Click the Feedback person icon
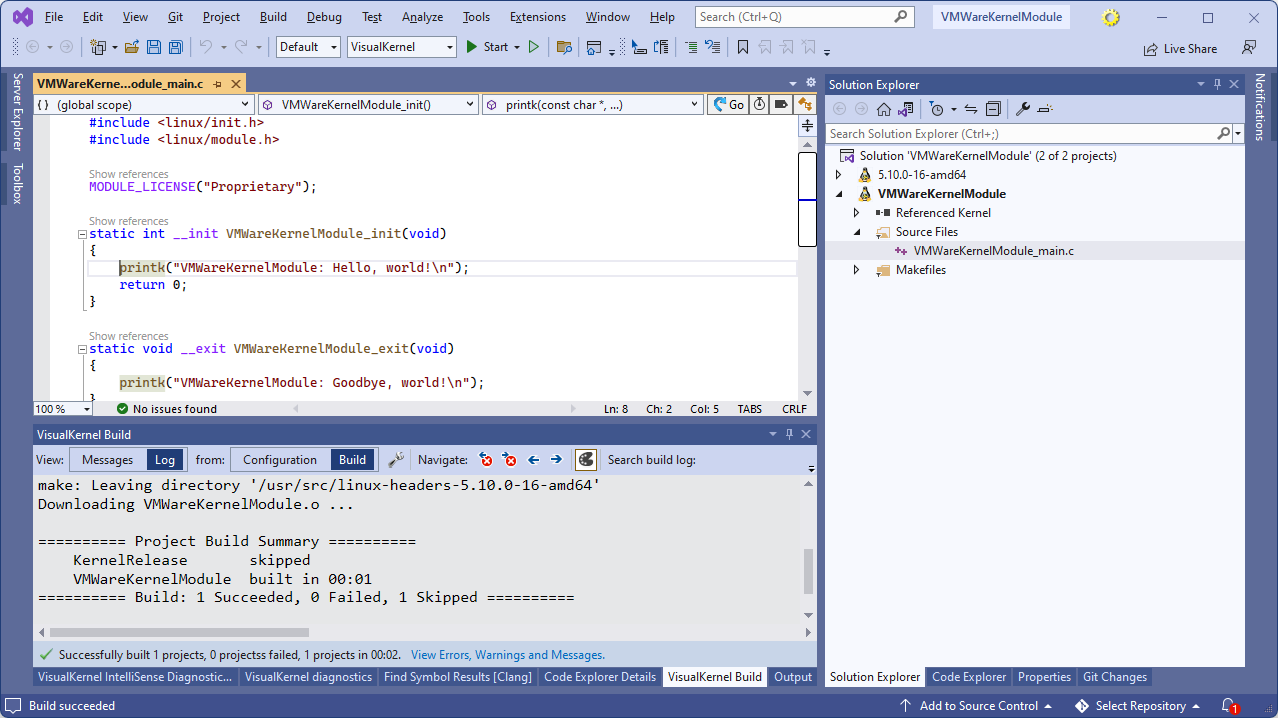Viewport: 1278px width, 718px height. (1249, 47)
